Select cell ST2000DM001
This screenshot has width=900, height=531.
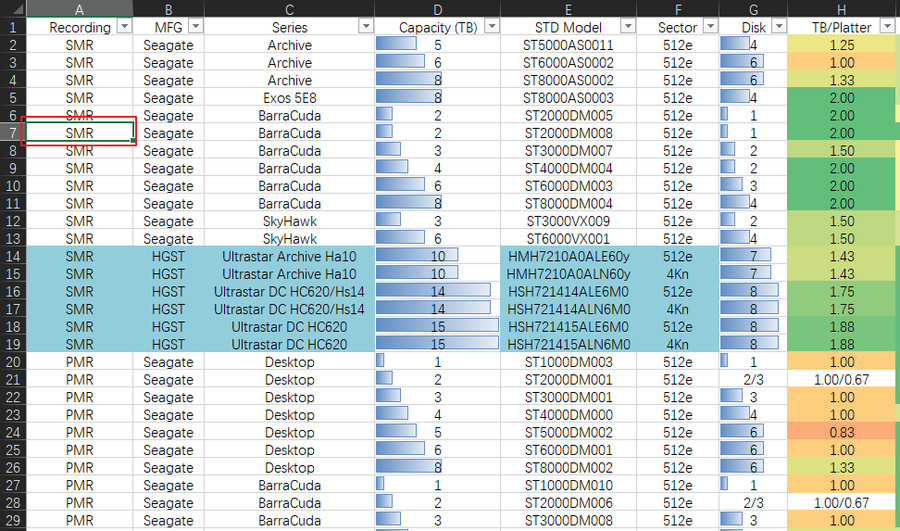[x=568, y=379]
